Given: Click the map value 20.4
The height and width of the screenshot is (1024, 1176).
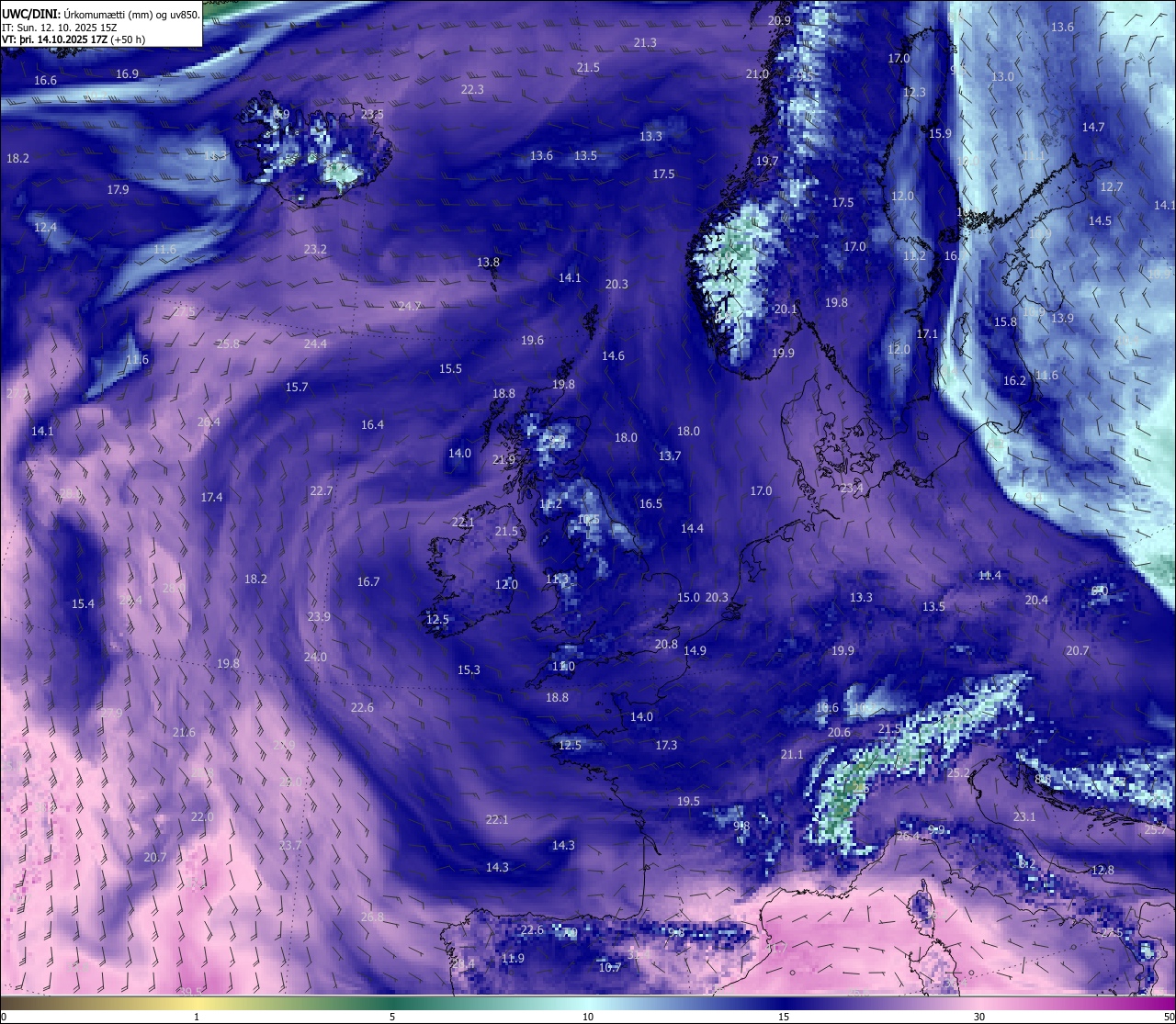Looking at the screenshot, I should (x=1036, y=601).
